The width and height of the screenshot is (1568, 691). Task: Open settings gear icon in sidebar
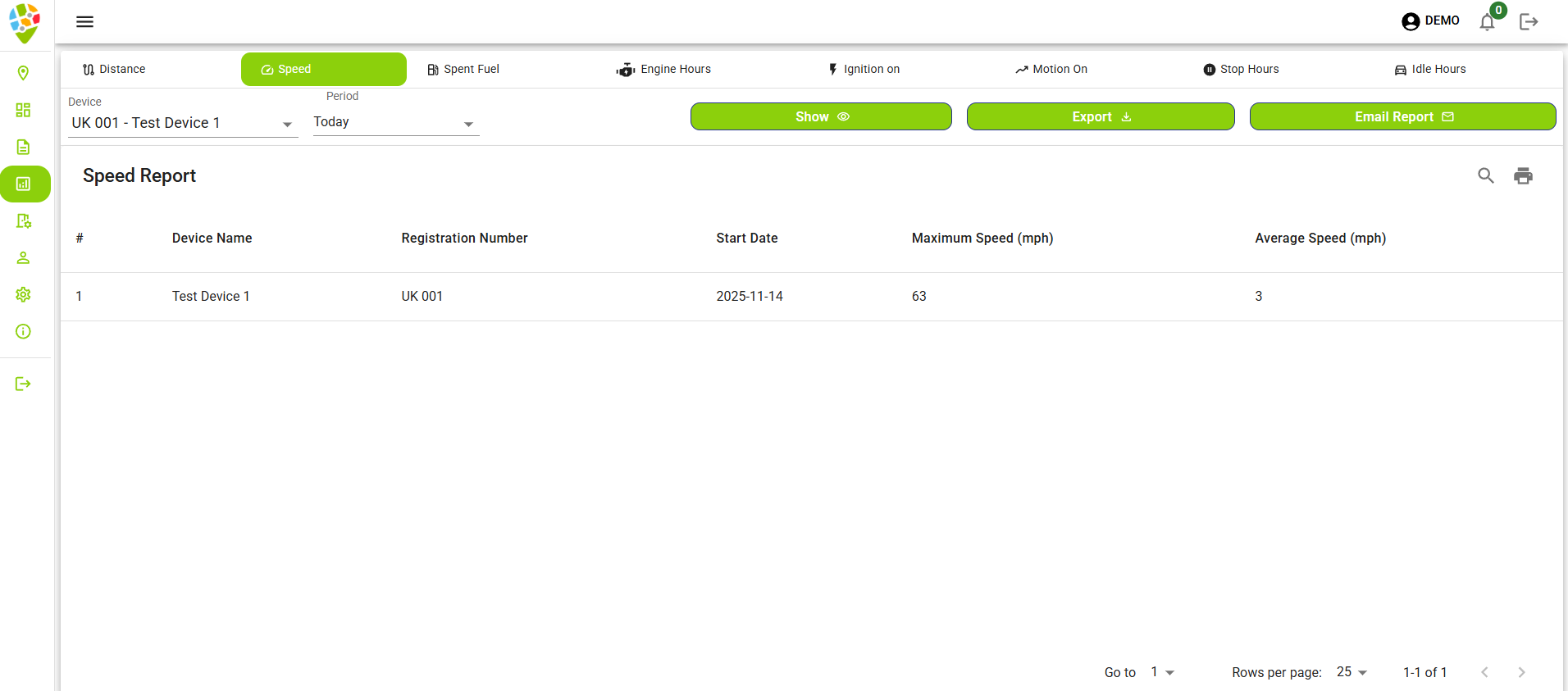[23, 294]
